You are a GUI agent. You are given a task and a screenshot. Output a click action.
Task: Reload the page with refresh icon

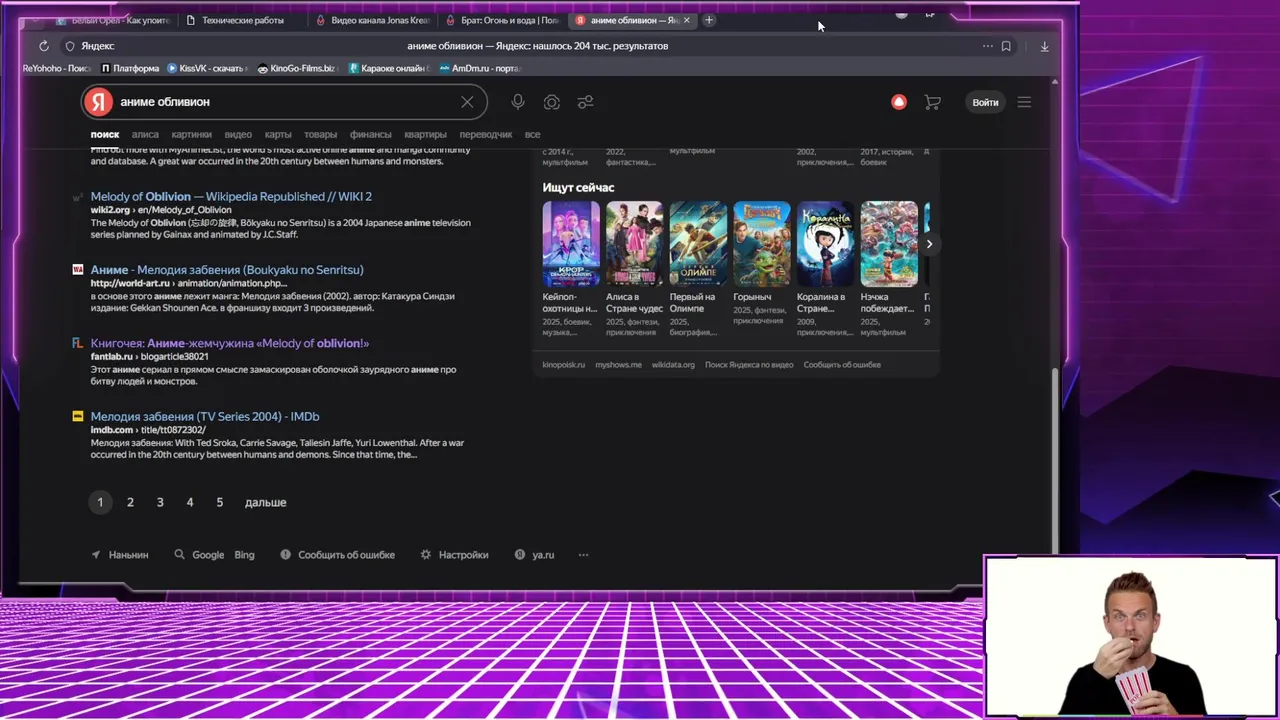(44, 46)
